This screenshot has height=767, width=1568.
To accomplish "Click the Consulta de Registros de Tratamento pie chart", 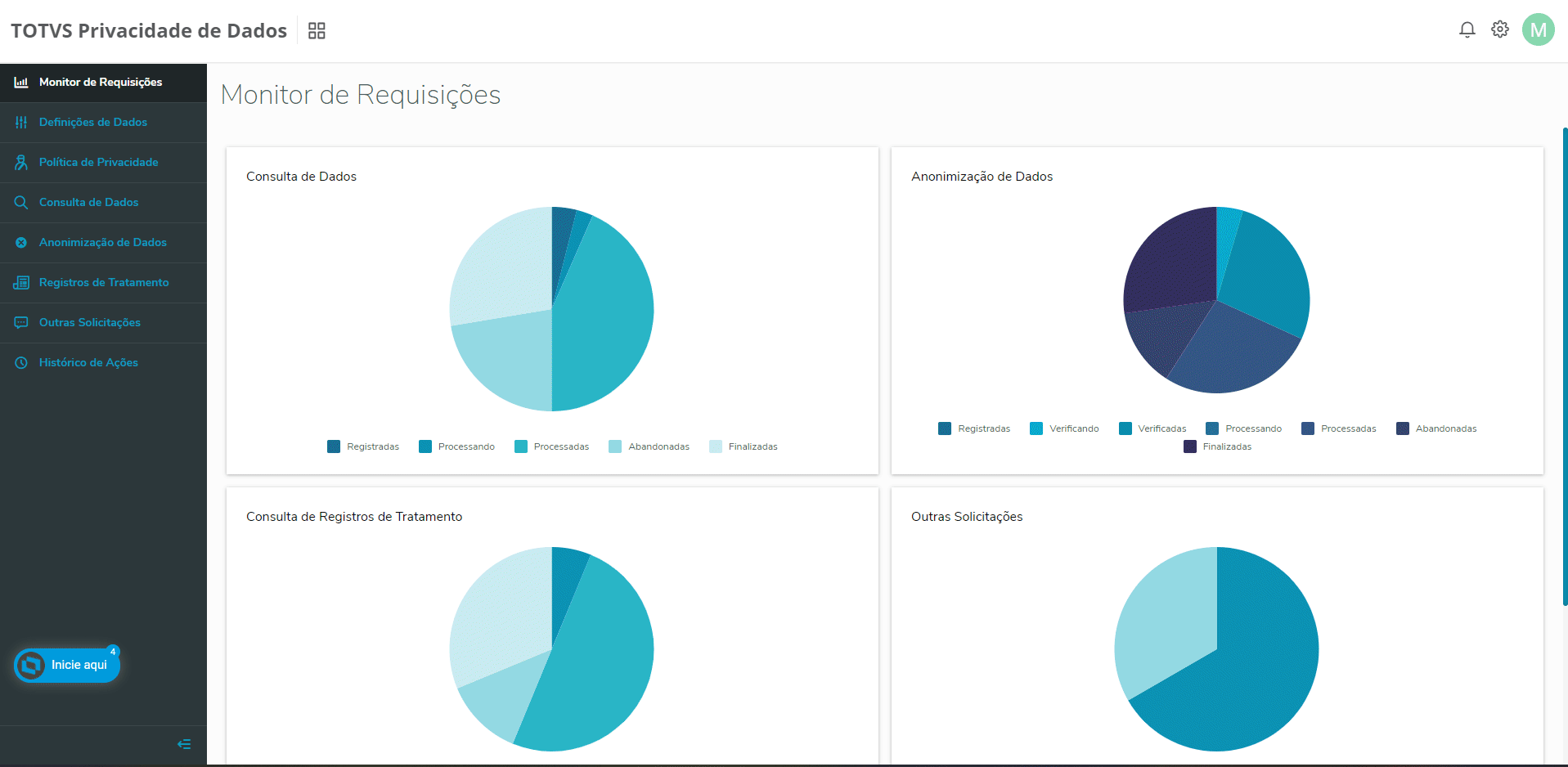I will pyautogui.click(x=551, y=649).
